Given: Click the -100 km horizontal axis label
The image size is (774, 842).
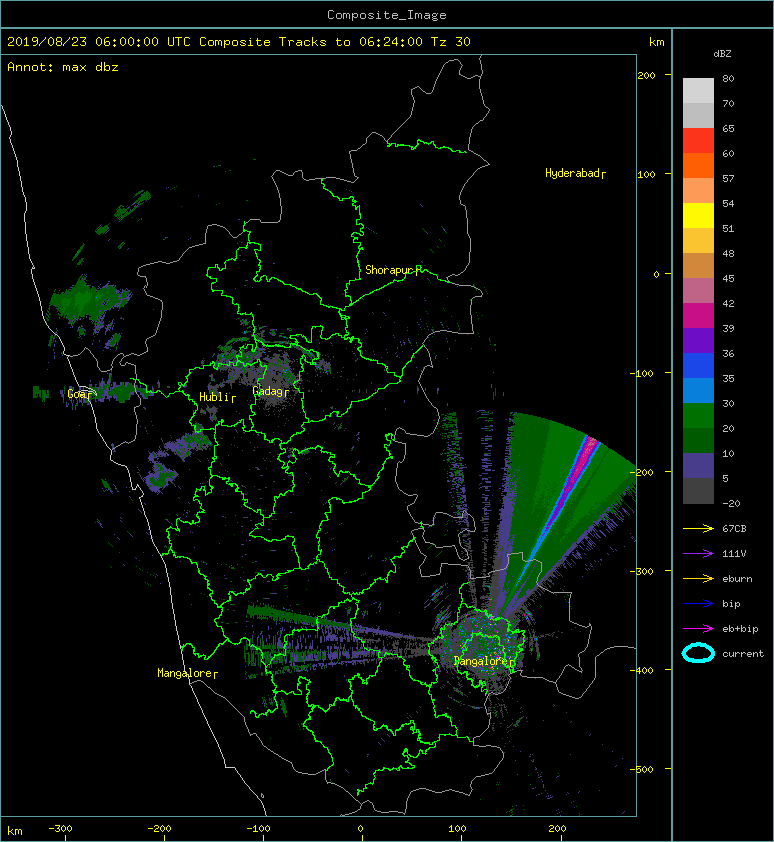Looking at the screenshot, I should [x=258, y=829].
